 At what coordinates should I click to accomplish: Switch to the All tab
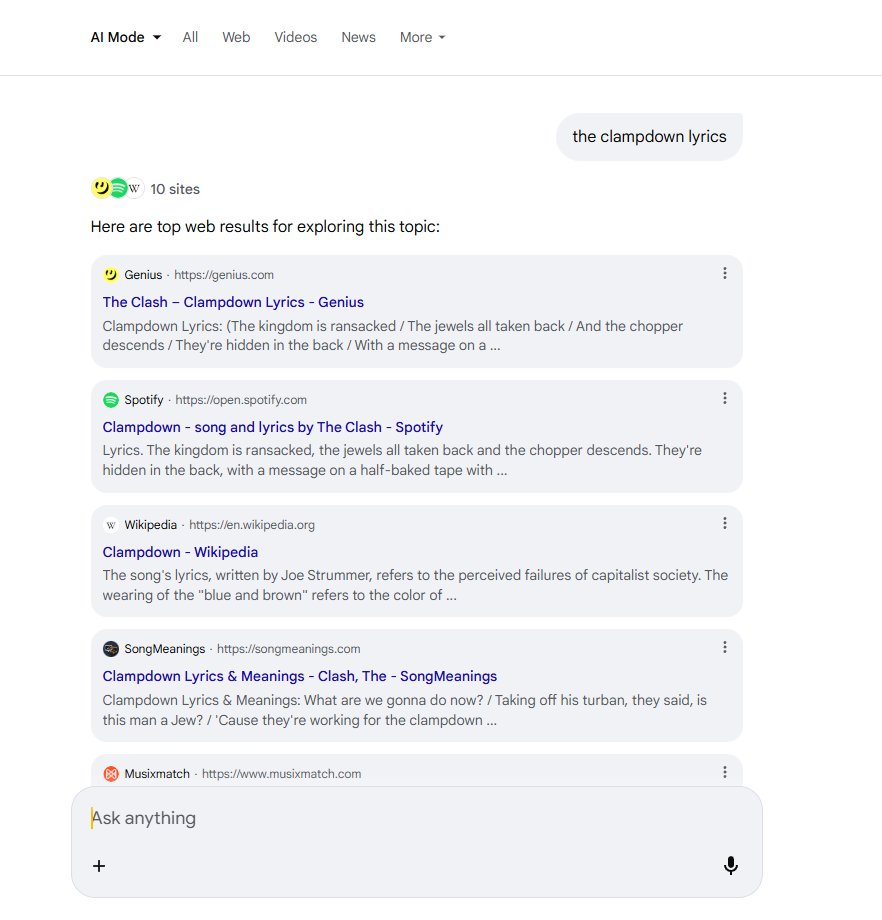(190, 37)
